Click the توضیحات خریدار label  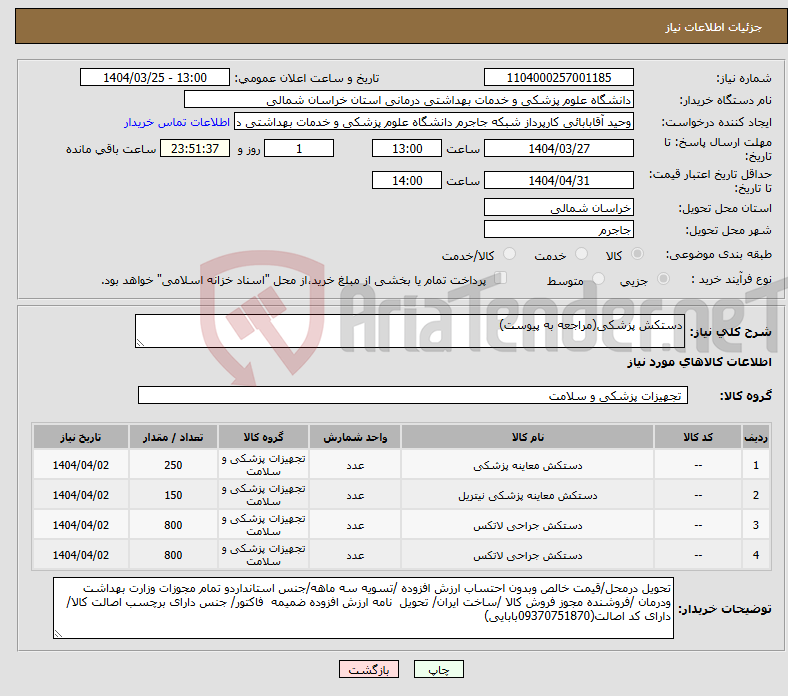click(725, 609)
